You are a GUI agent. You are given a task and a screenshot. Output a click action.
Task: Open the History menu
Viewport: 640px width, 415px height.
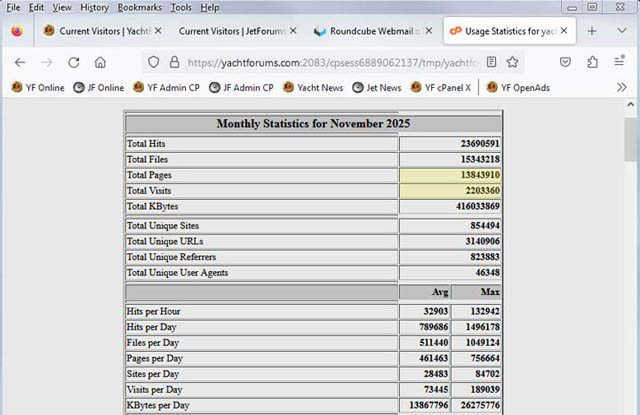tap(94, 7)
